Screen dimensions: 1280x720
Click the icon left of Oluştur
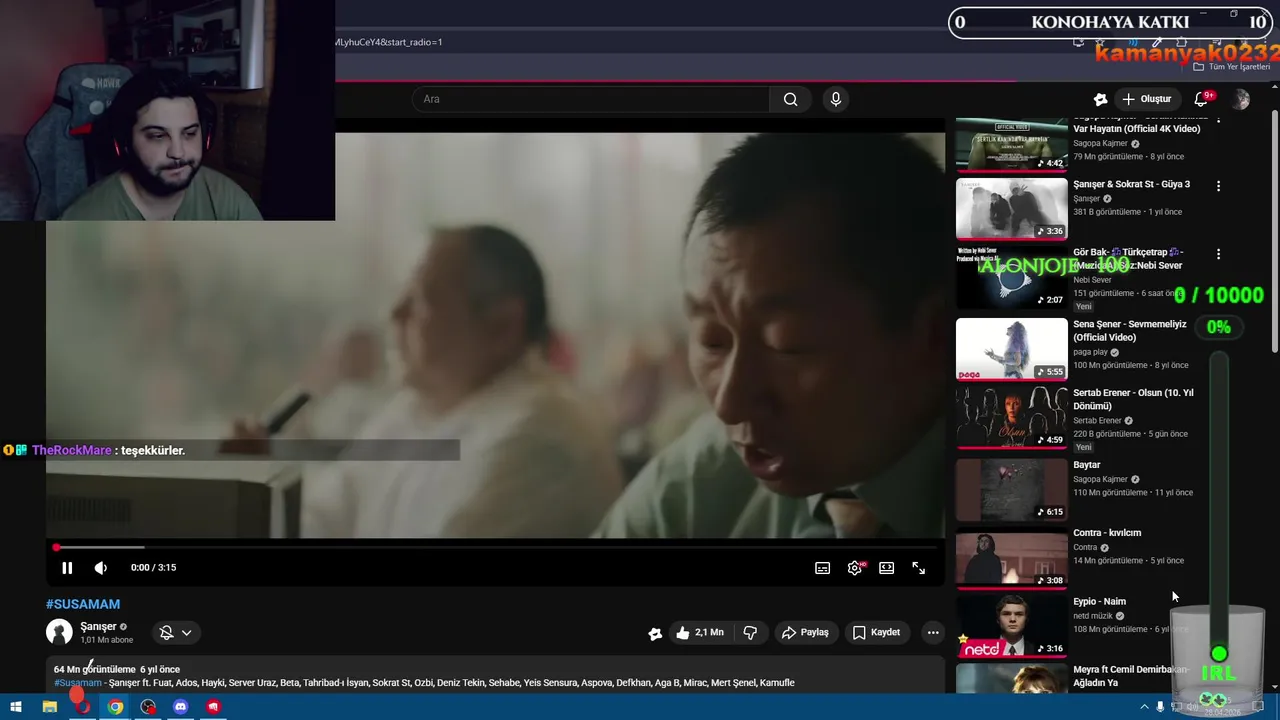tap(1100, 99)
